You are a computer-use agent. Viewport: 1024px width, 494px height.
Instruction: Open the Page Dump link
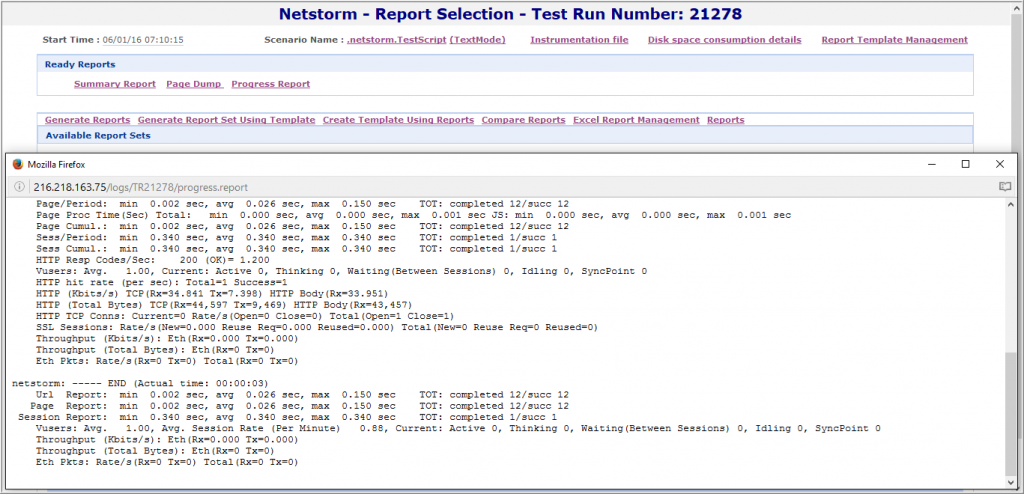[x=194, y=84]
